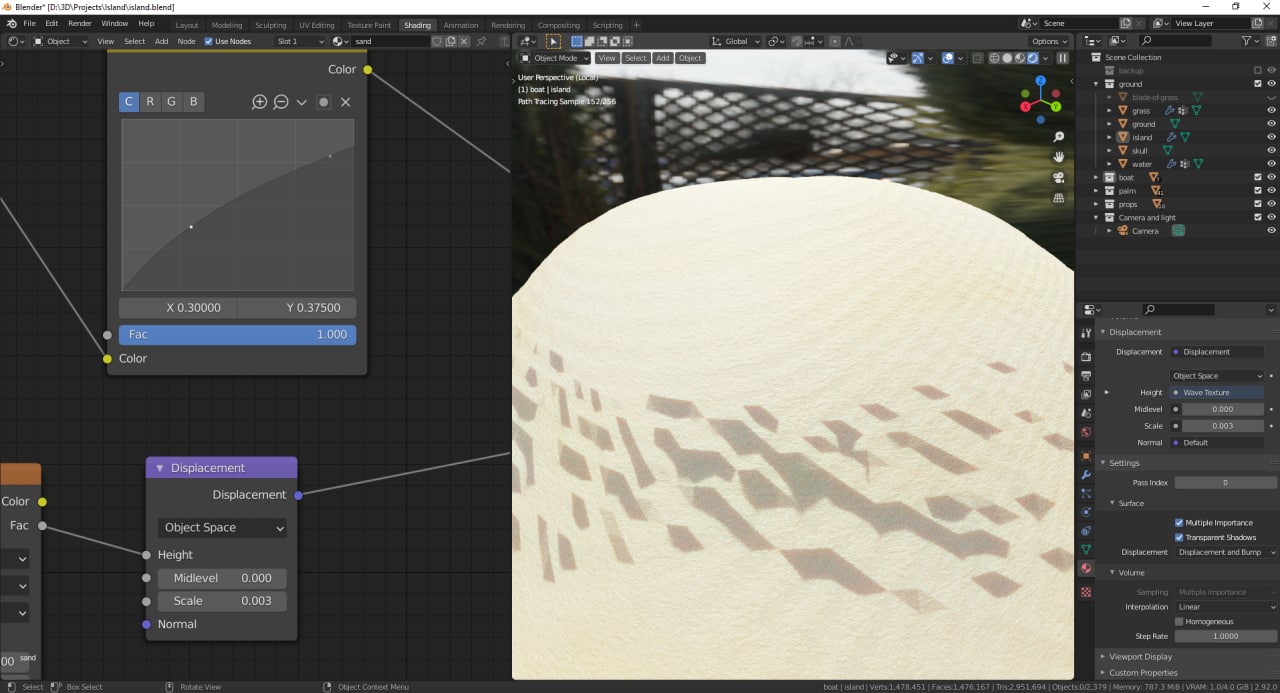Switch to solid viewport shading
Image resolution: width=1280 pixels, height=693 pixels.
coord(1007,58)
